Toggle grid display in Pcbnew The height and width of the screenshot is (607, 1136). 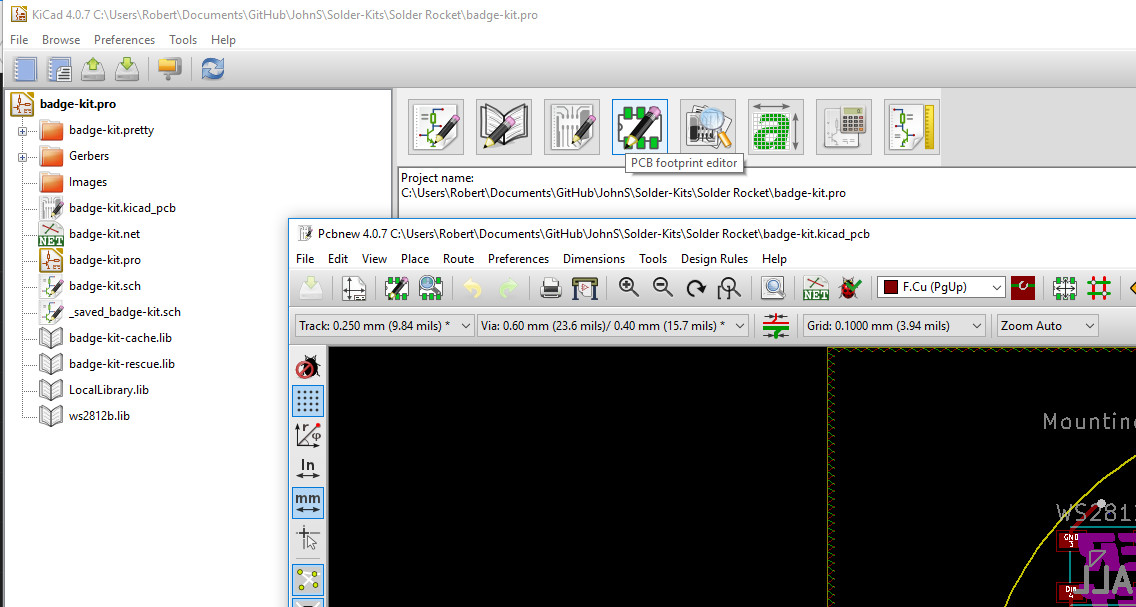point(308,401)
